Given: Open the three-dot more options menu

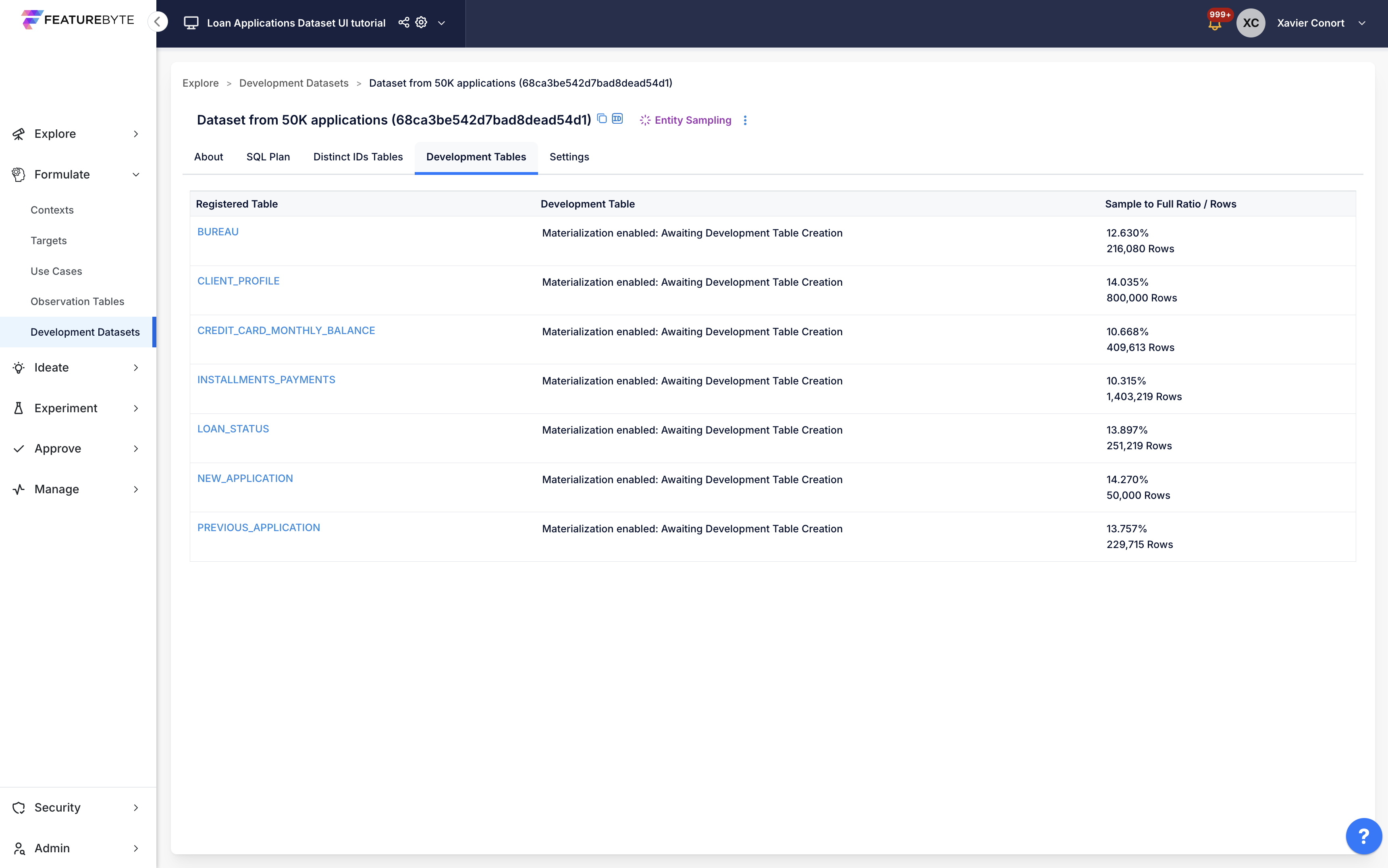Looking at the screenshot, I should 745,120.
